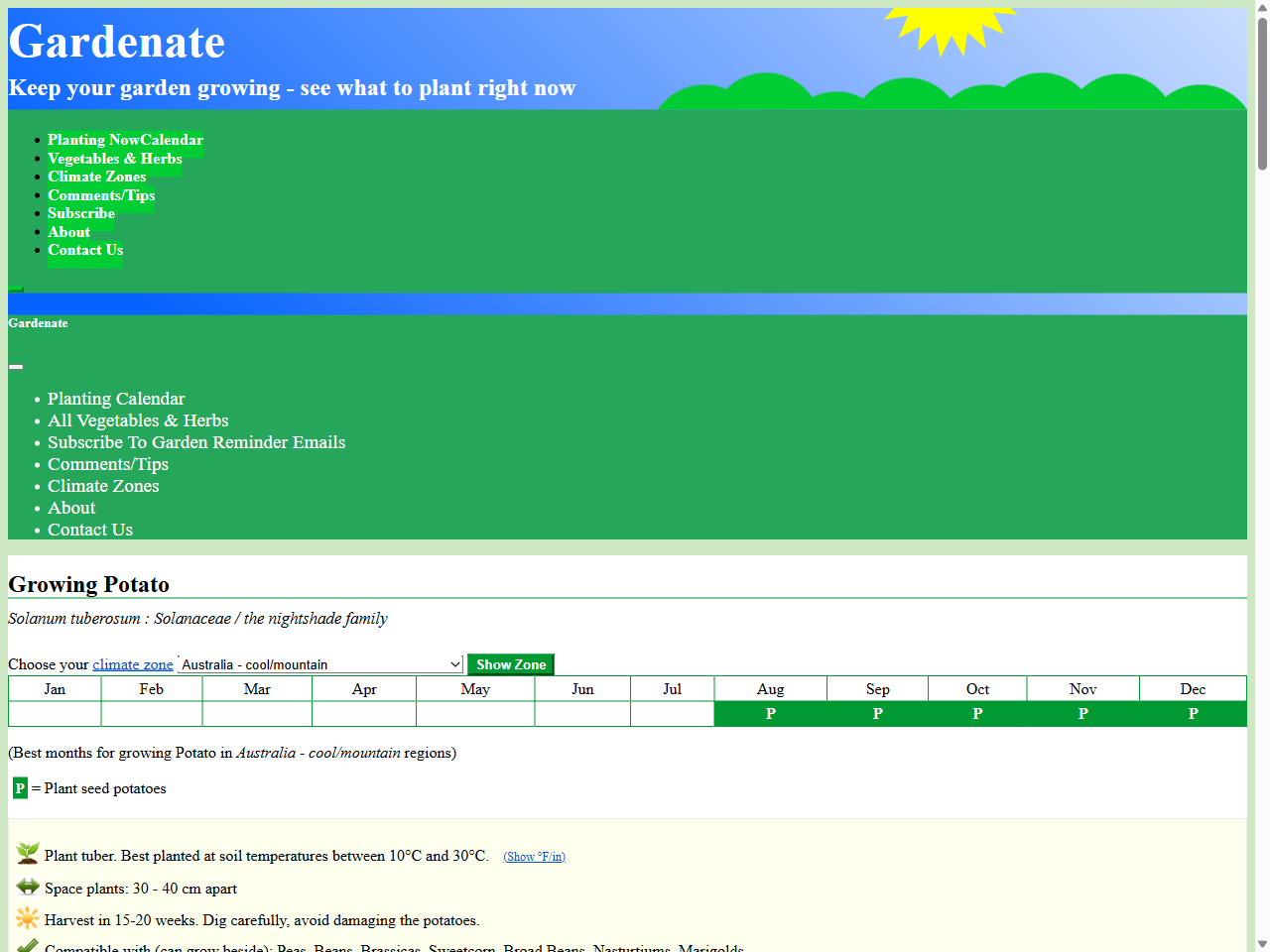This screenshot has width=1270, height=952.
Task: Open the bold Subscribe menu item
Action: [x=81, y=213]
